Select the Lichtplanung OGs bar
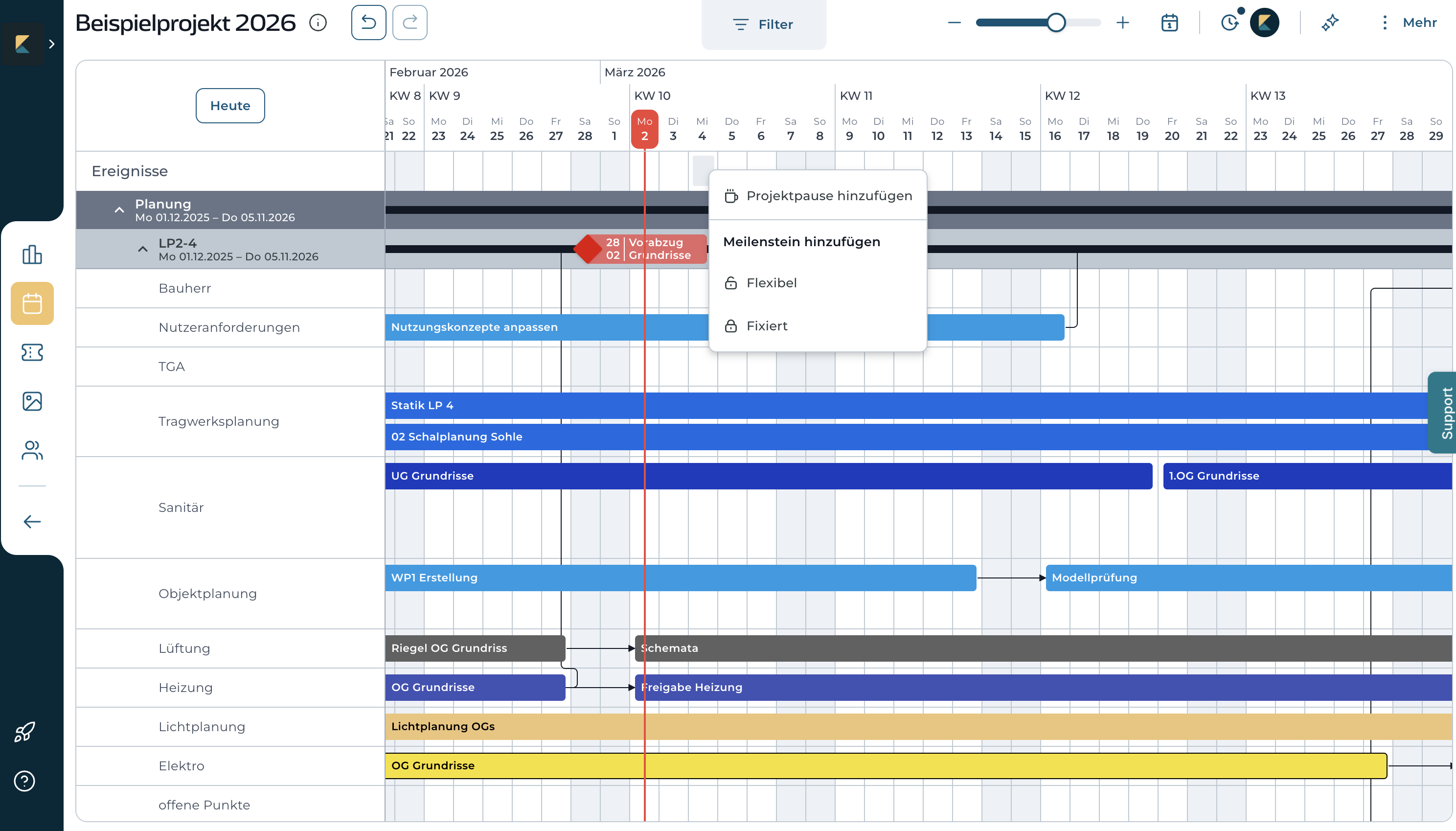The height and width of the screenshot is (831, 1456). pyautogui.click(x=918, y=727)
